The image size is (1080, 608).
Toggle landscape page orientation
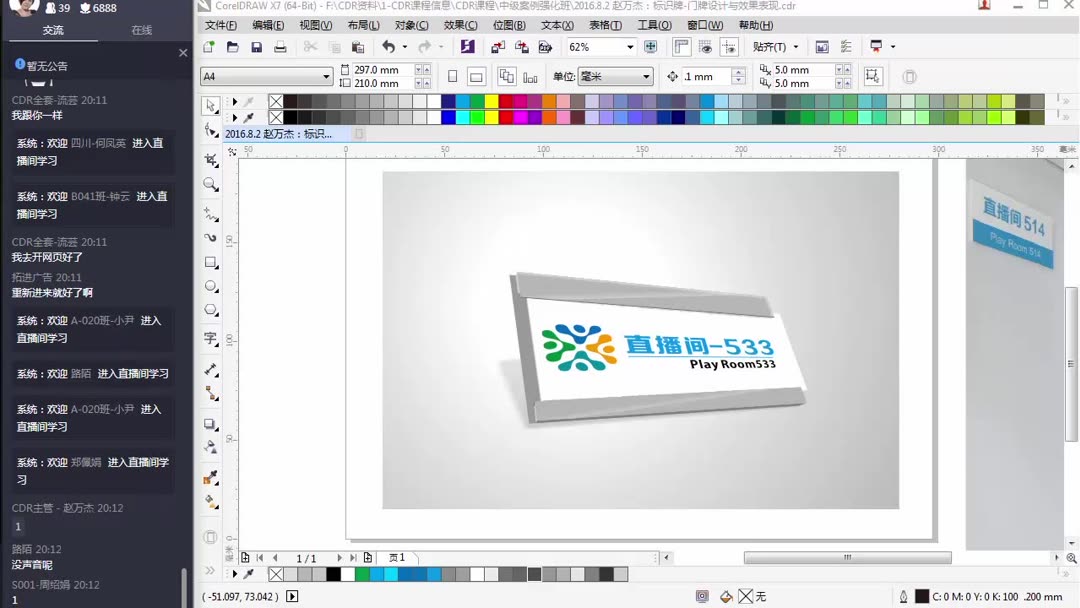pyautogui.click(x=477, y=76)
